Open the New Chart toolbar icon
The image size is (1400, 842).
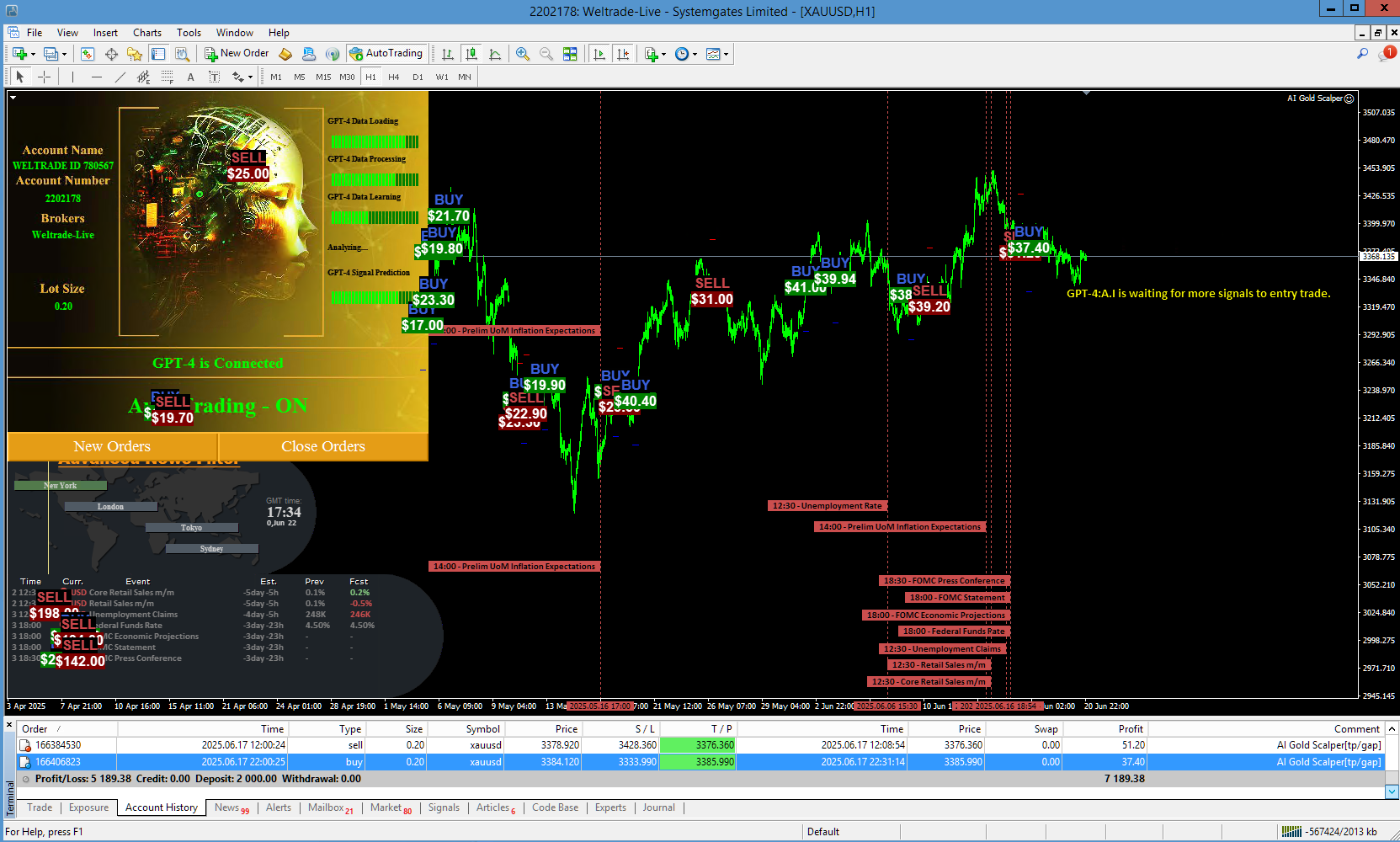[19, 54]
